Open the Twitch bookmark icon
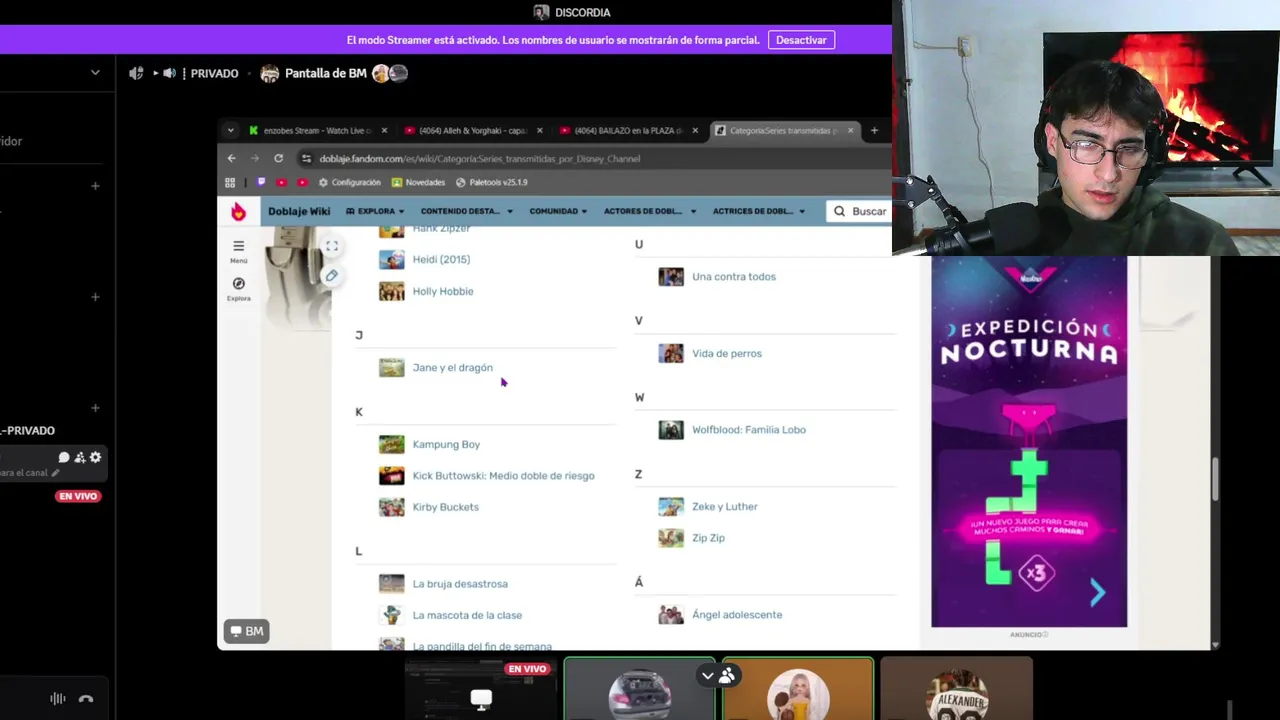 tap(261, 182)
